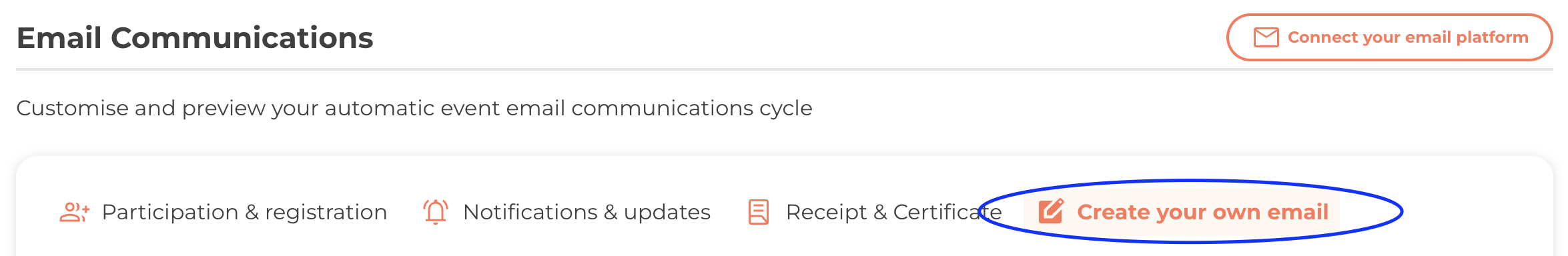
Task: Click the envelope icon in Connect button
Action: tap(1266, 37)
